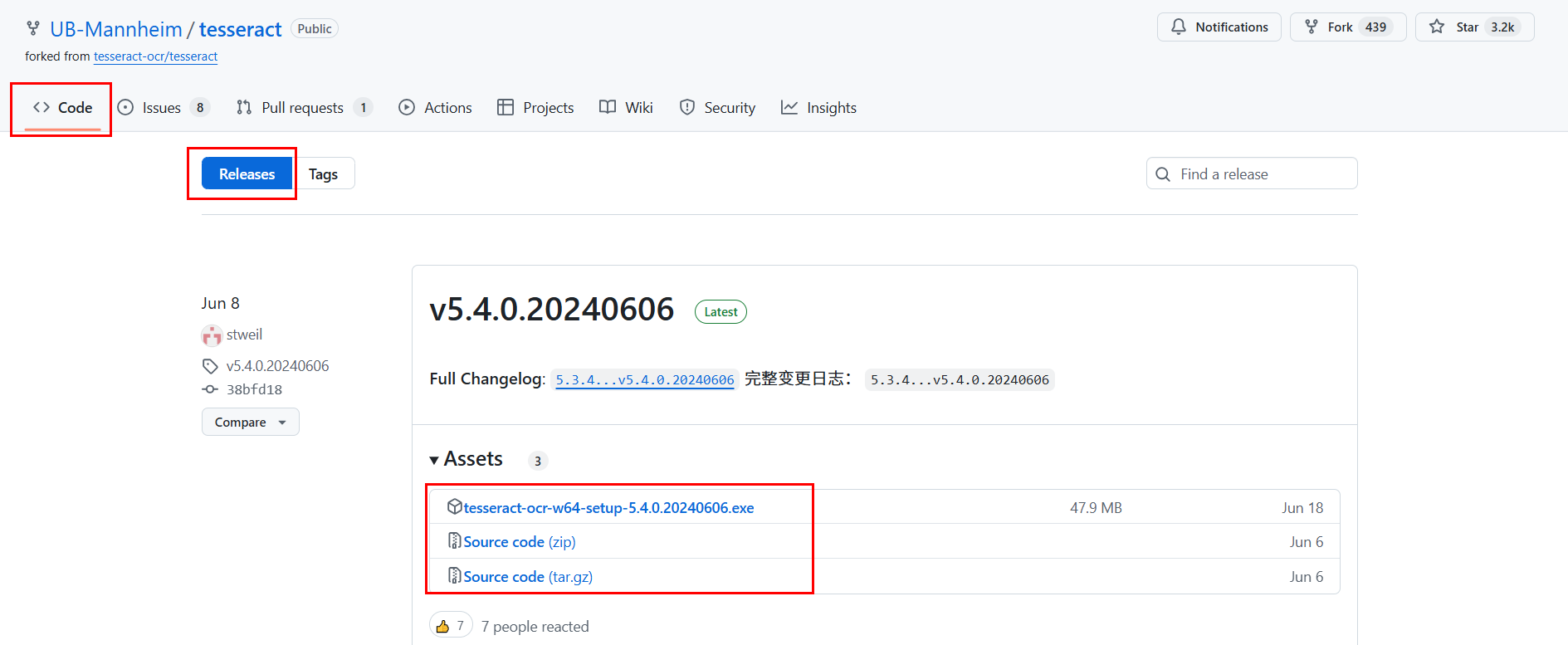Open the Compare dropdown
This screenshot has width=1568, height=645.
(251, 422)
